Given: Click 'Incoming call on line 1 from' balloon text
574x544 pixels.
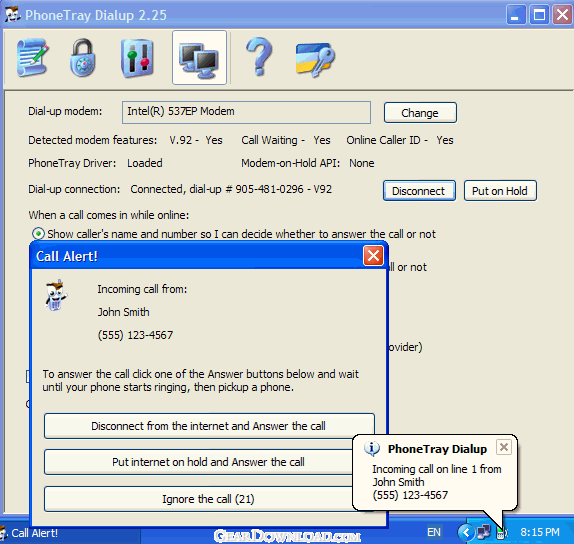Looking at the screenshot, I should pos(437,469).
